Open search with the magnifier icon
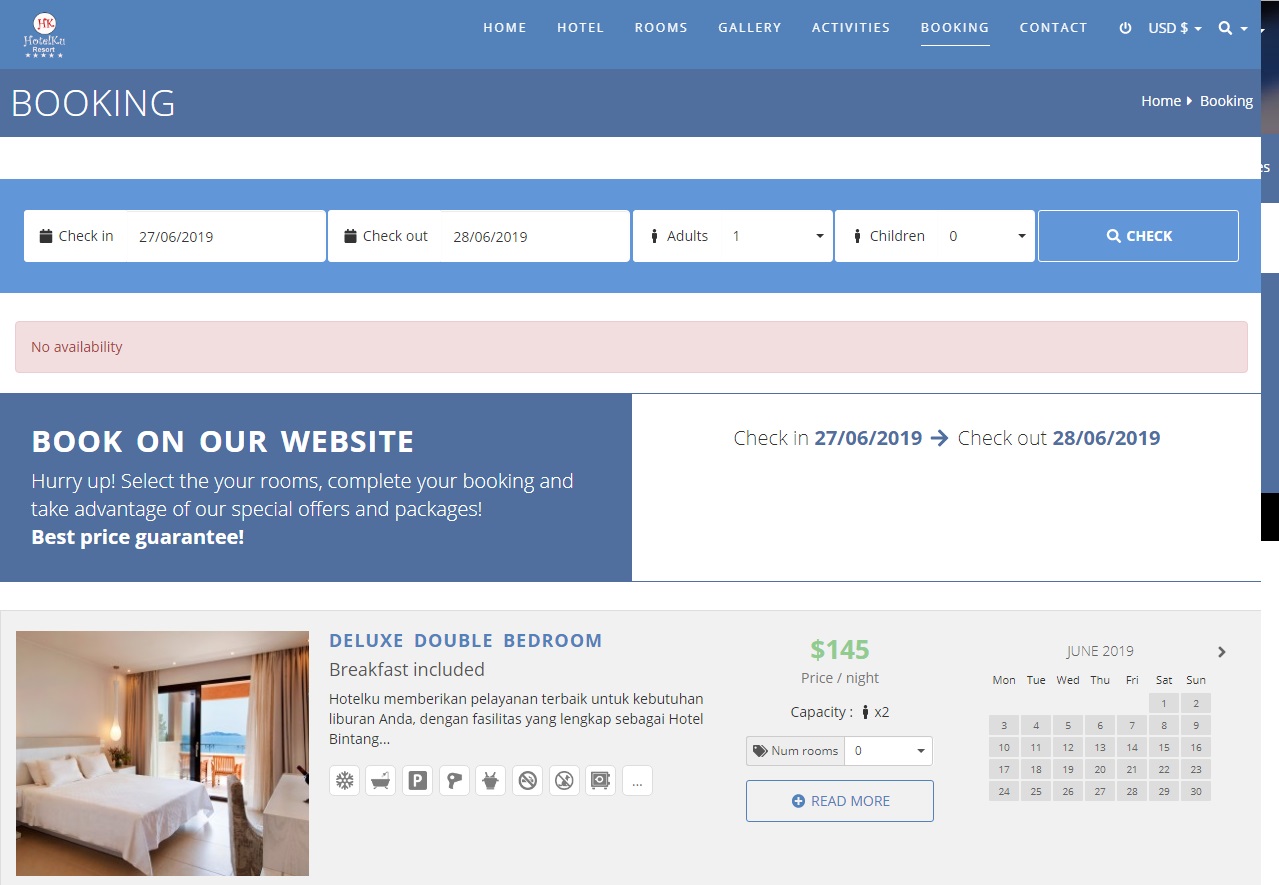The image size is (1279, 885). 1226,28
